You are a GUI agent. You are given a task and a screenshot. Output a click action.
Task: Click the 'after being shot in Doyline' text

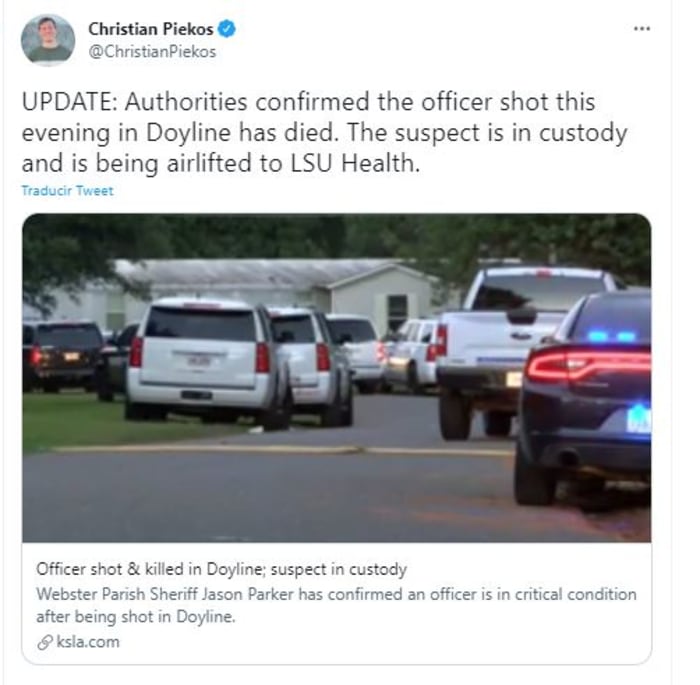tap(136, 617)
